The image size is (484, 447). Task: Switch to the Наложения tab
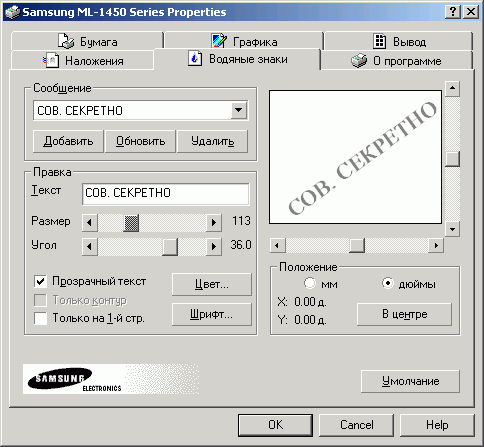(x=82, y=61)
